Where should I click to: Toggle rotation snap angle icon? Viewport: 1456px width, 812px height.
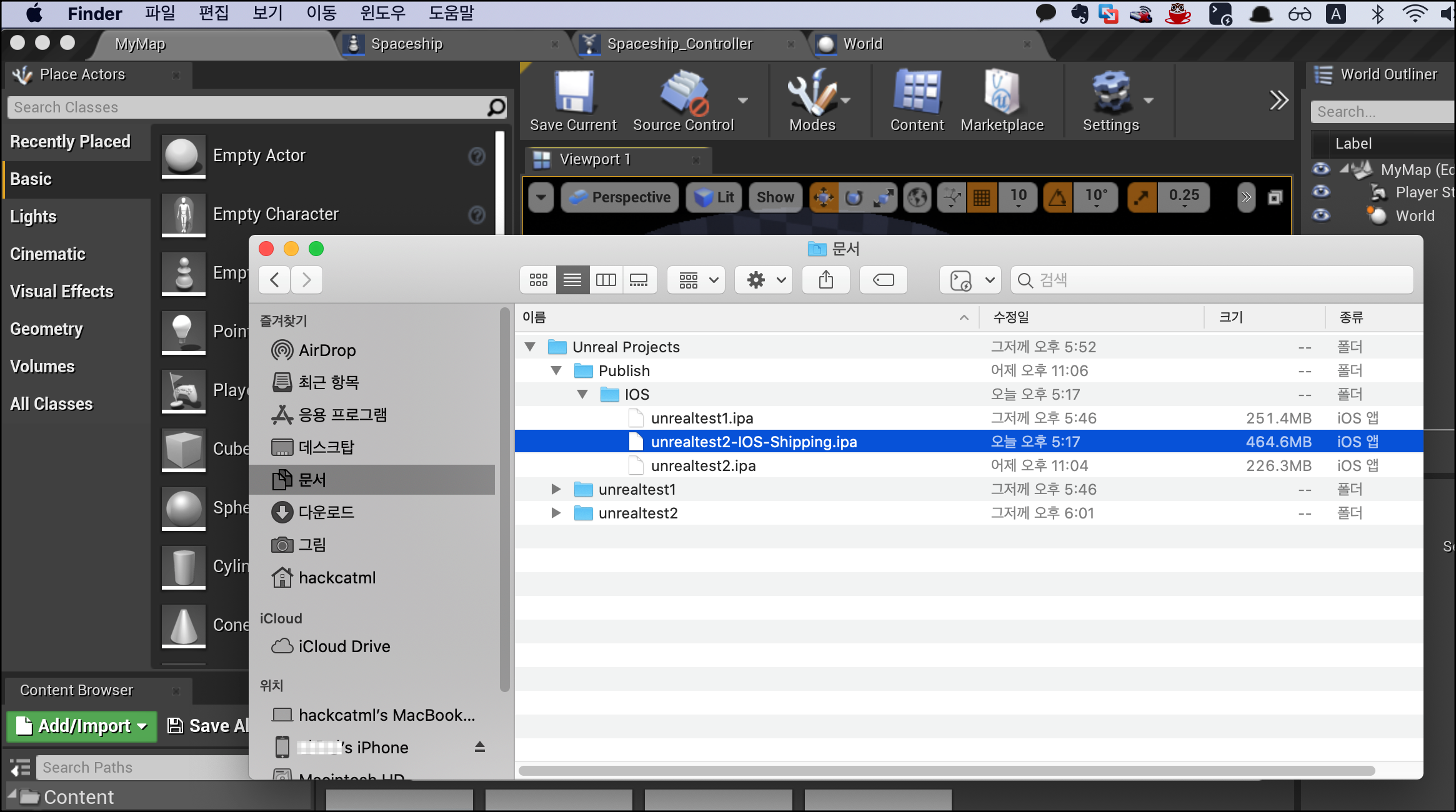click(1057, 198)
